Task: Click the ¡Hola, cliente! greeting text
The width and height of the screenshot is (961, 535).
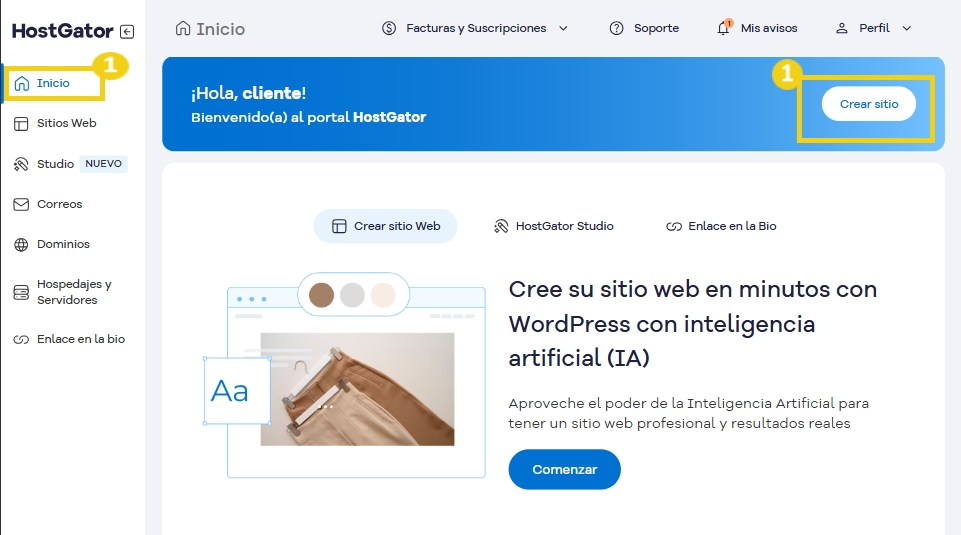Action: [x=248, y=93]
